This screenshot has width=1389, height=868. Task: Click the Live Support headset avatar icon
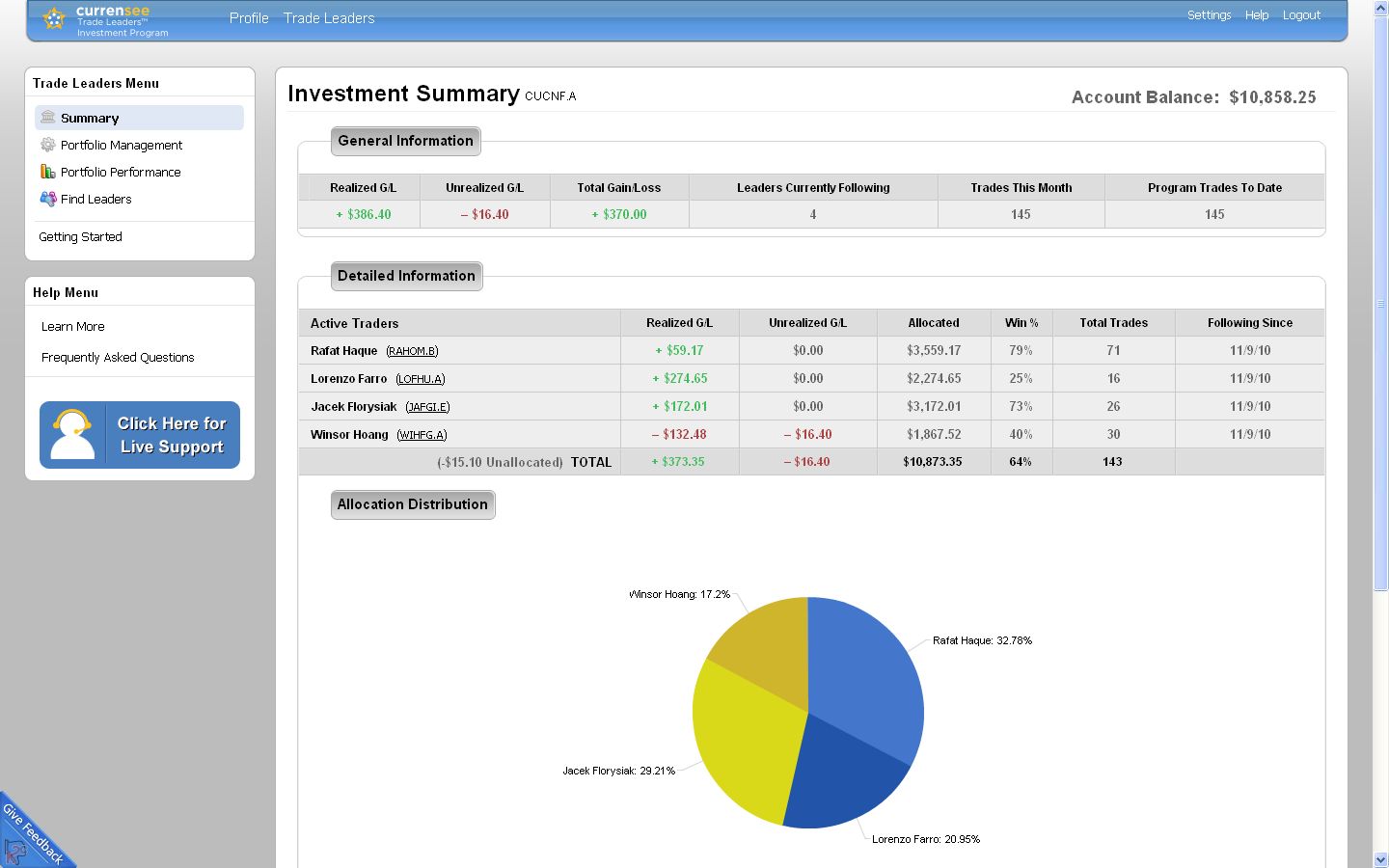pyautogui.click(x=72, y=435)
